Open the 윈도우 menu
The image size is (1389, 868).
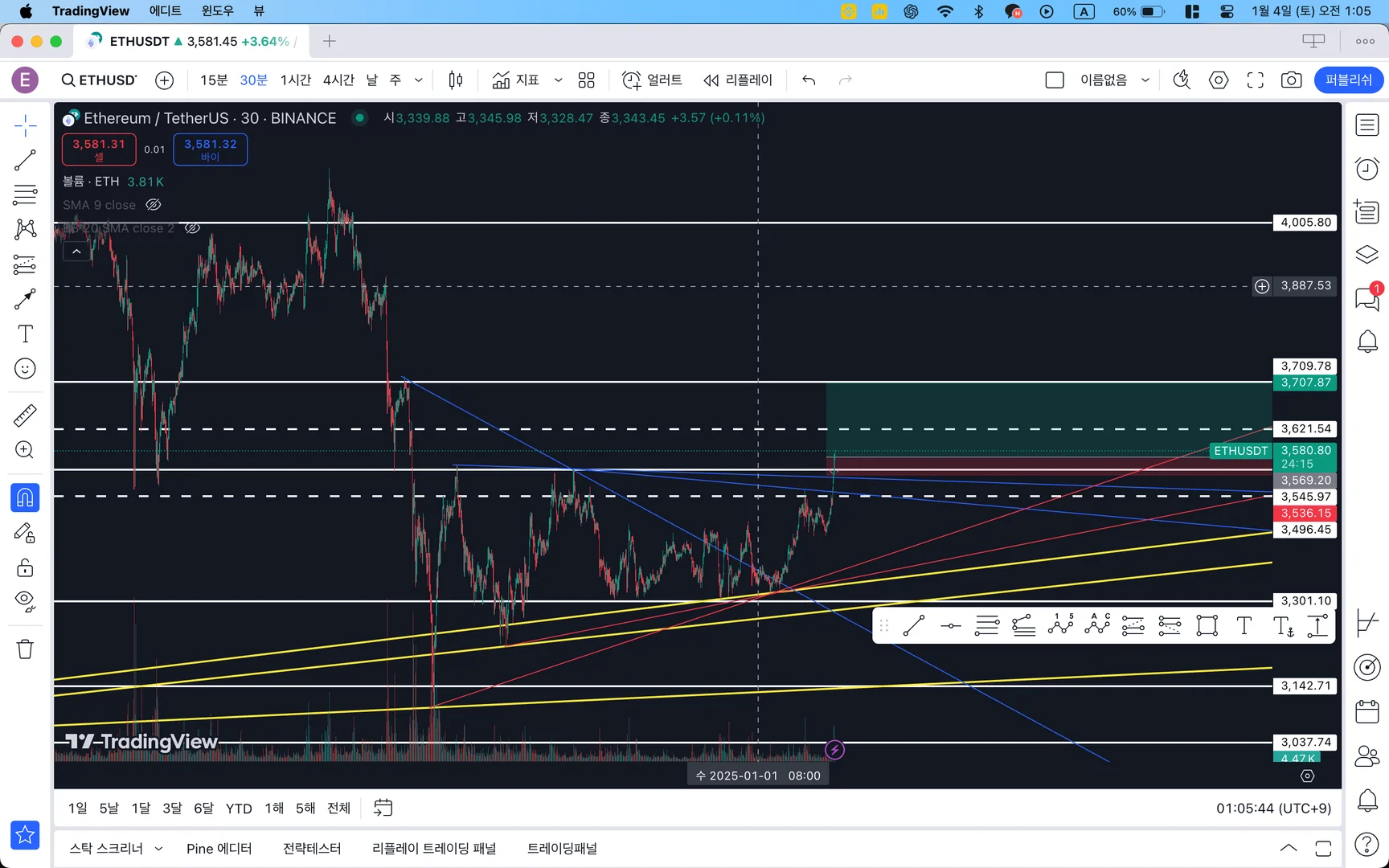[x=218, y=11]
